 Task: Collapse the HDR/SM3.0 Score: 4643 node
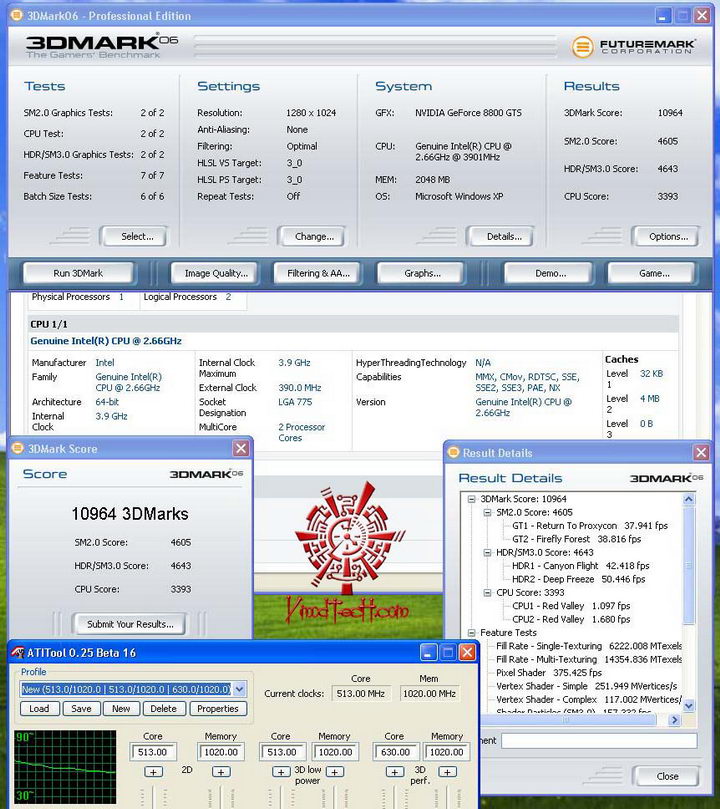pos(487,553)
